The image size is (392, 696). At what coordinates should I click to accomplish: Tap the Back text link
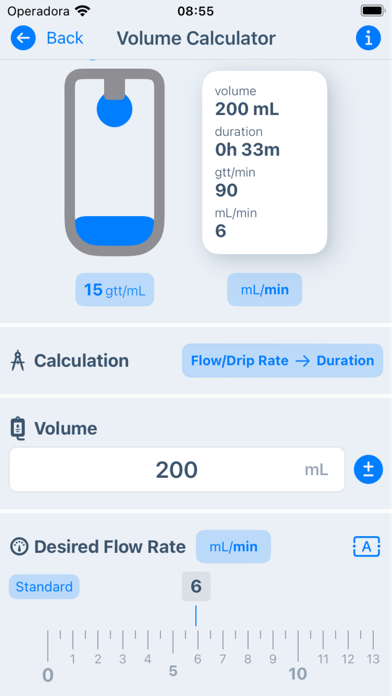(x=65, y=38)
